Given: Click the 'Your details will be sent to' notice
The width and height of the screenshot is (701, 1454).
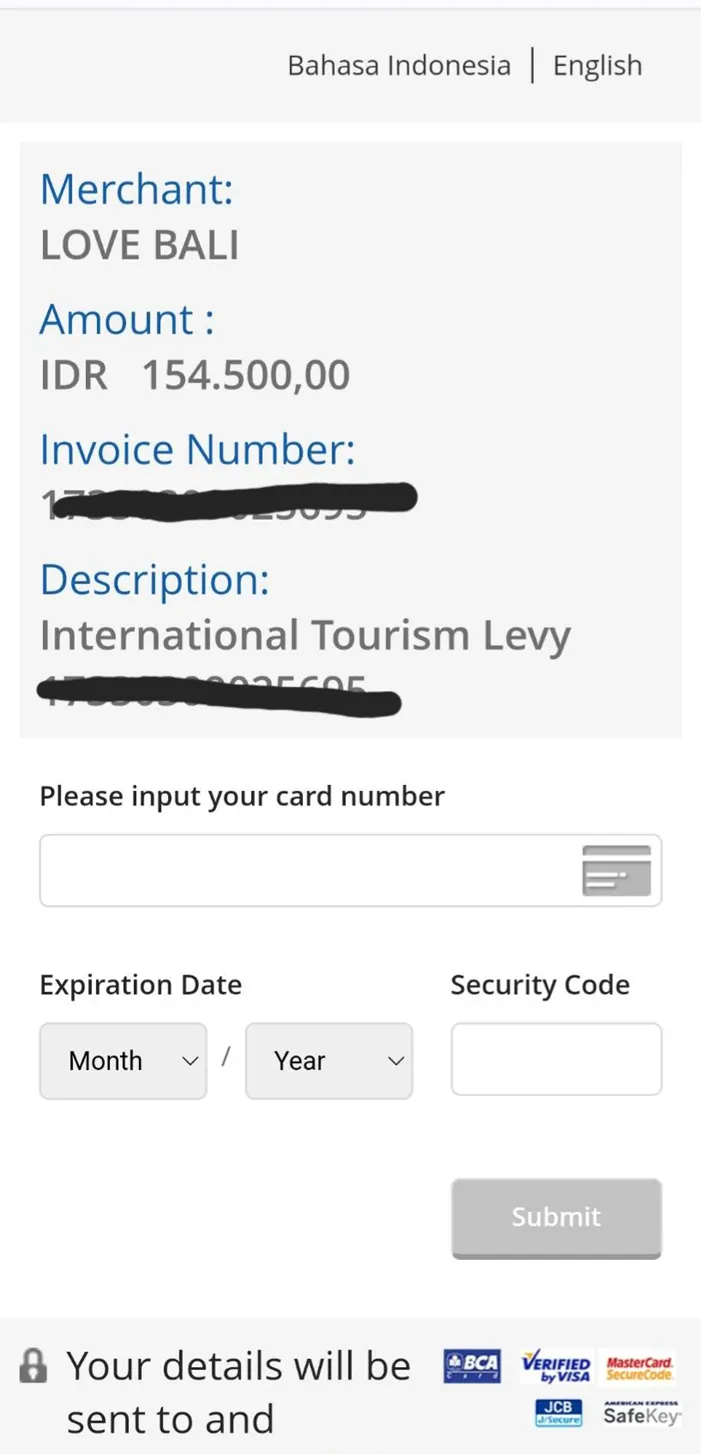Looking at the screenshot, I should [238, 1392].
